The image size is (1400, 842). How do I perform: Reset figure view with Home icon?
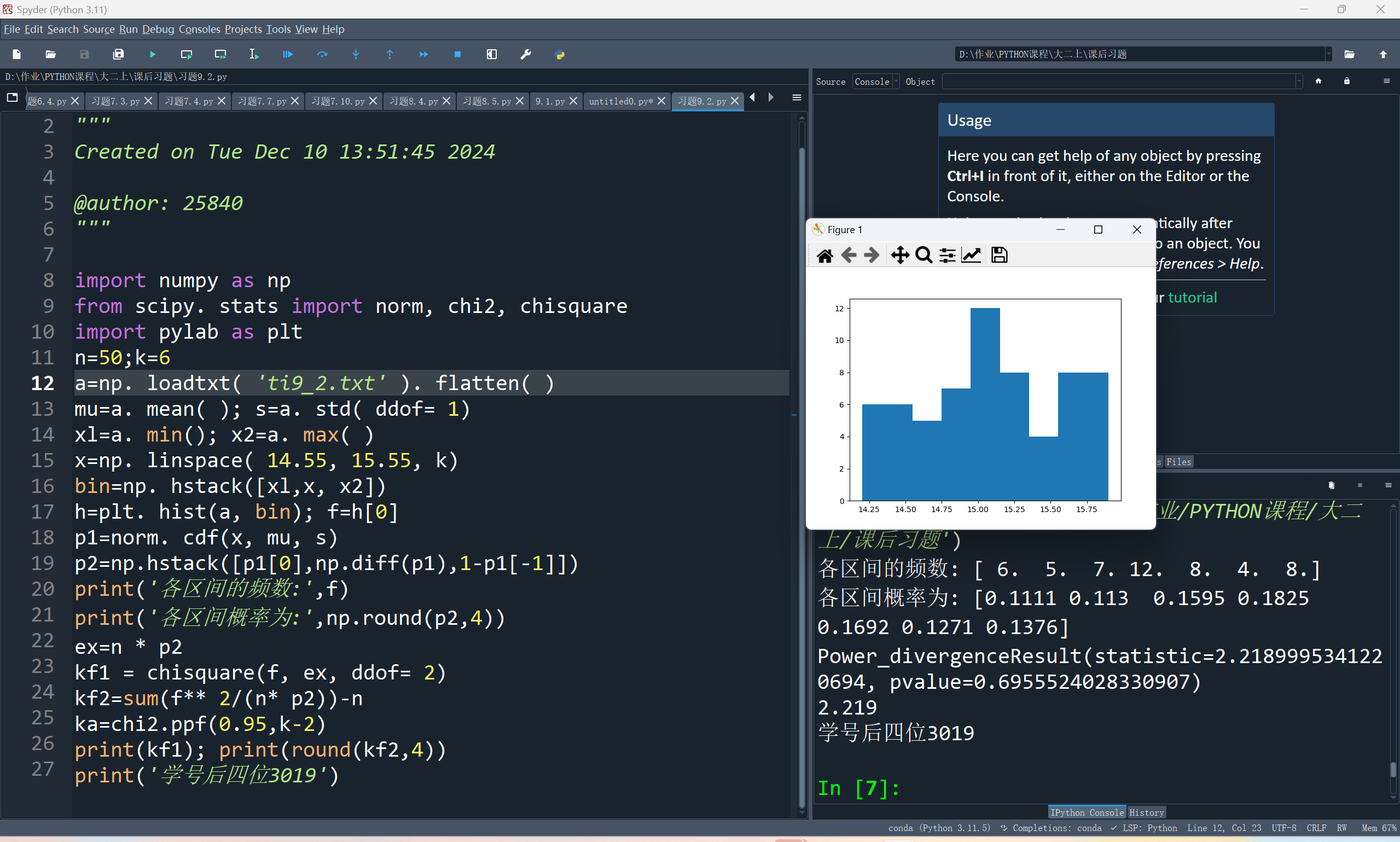[x=825, y=255]
